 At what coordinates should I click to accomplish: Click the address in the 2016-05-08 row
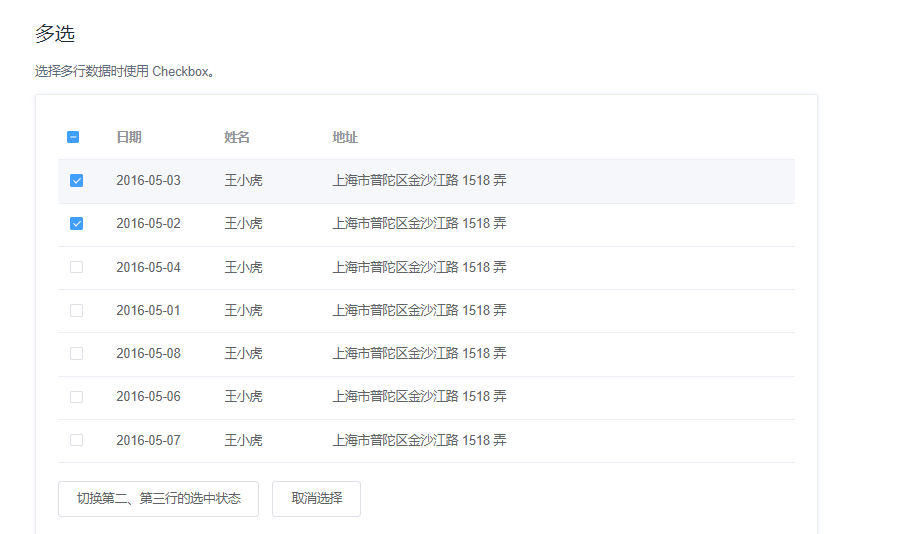coord(419,353)
